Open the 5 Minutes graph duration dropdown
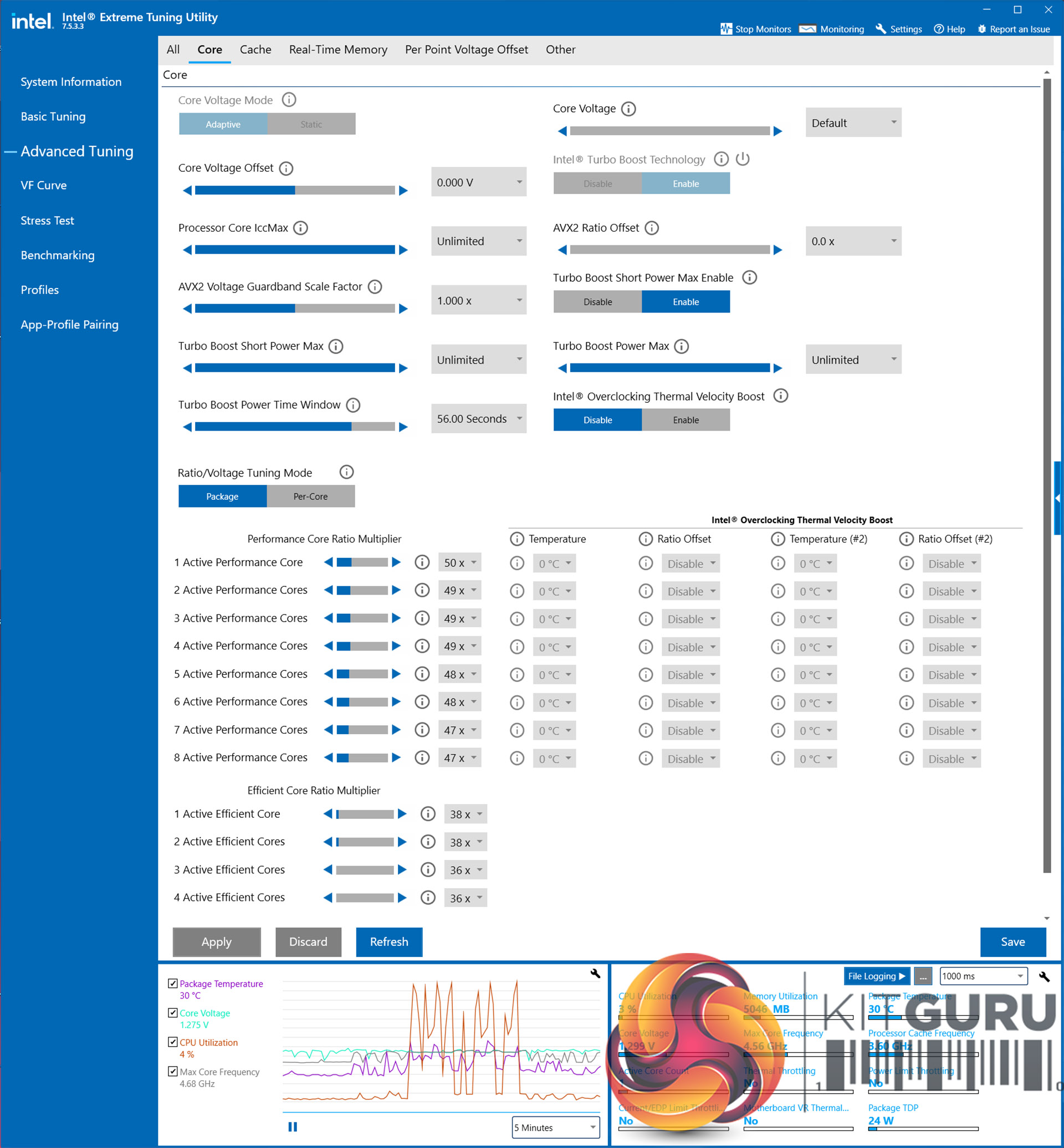This screenshot has width=1064, height=1148. [x=555, y=1127]
